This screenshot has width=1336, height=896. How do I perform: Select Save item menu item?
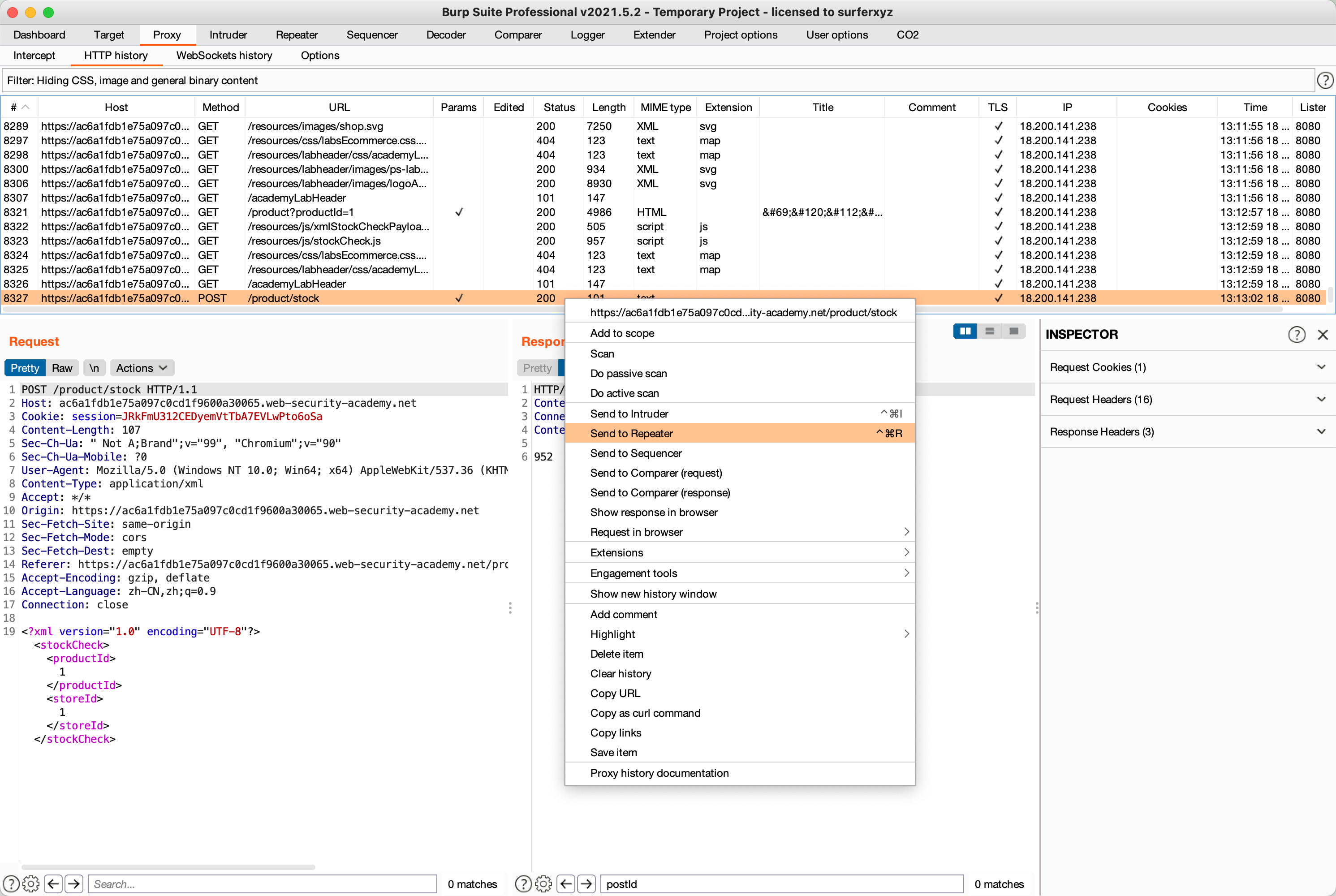tap(740, 753)
